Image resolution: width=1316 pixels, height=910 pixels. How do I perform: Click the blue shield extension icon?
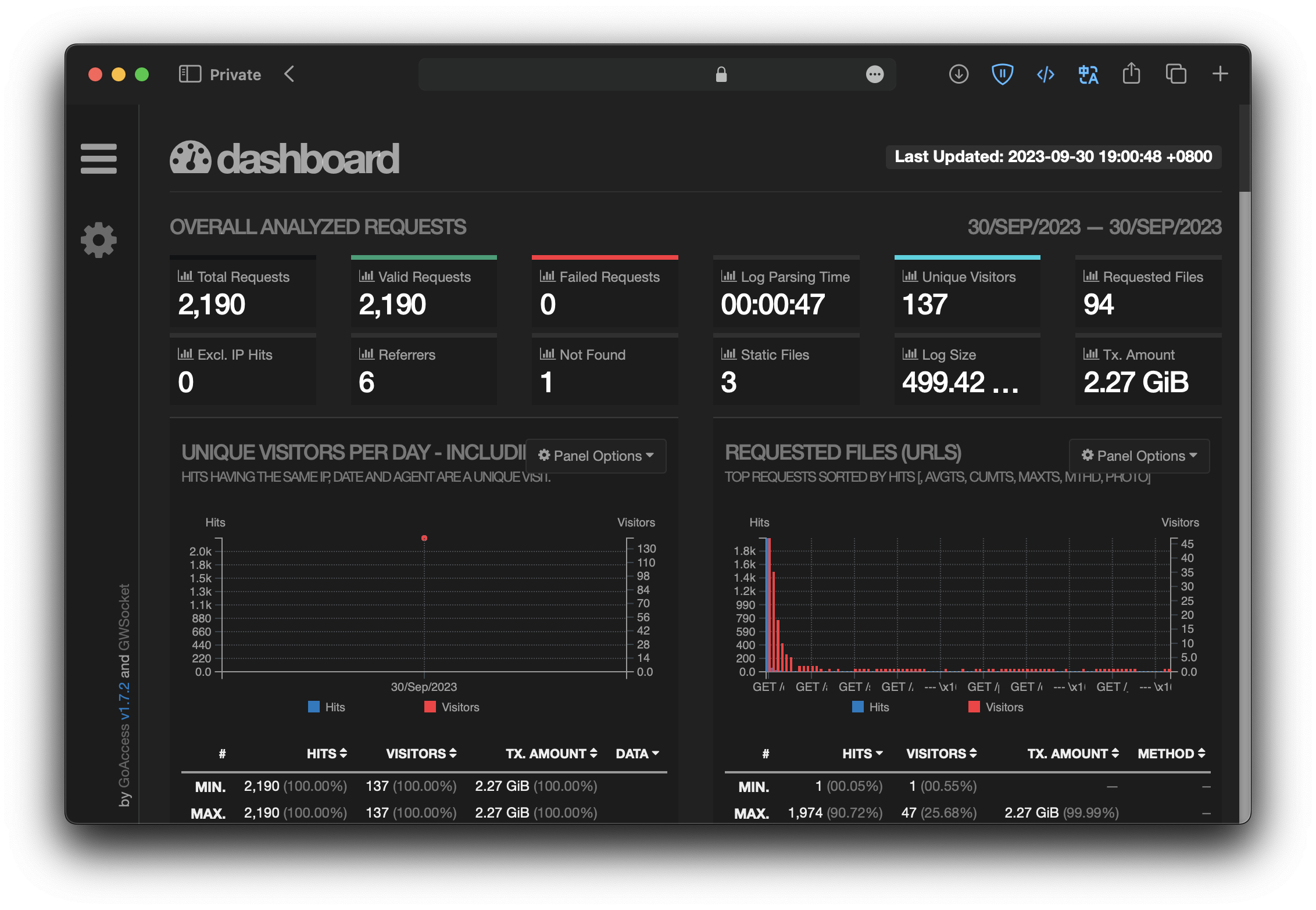click(x=1002, y=74)
